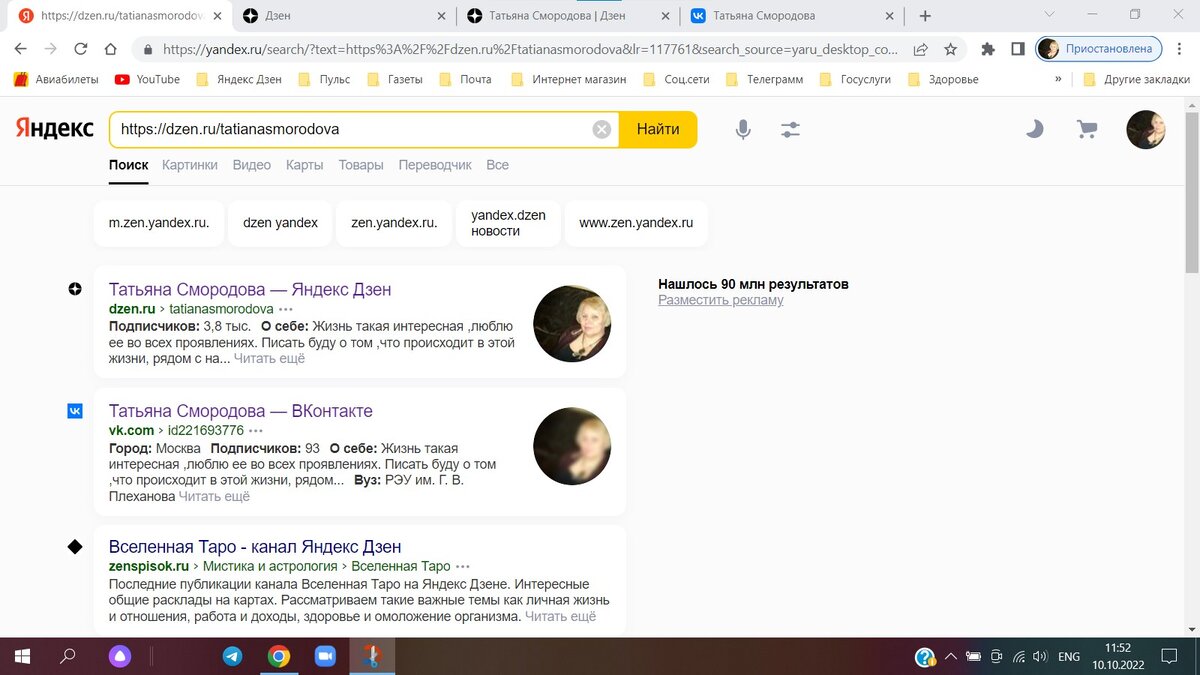Click the Яндекс logo
The width and height of the screenshot is (1200, 675).
pyautogui.click(x=54, y=128)
